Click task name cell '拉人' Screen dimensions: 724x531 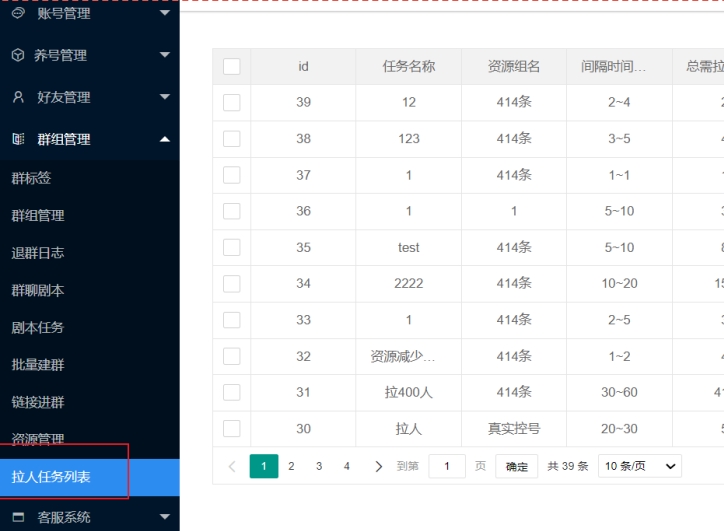click(x=409, y=428)
